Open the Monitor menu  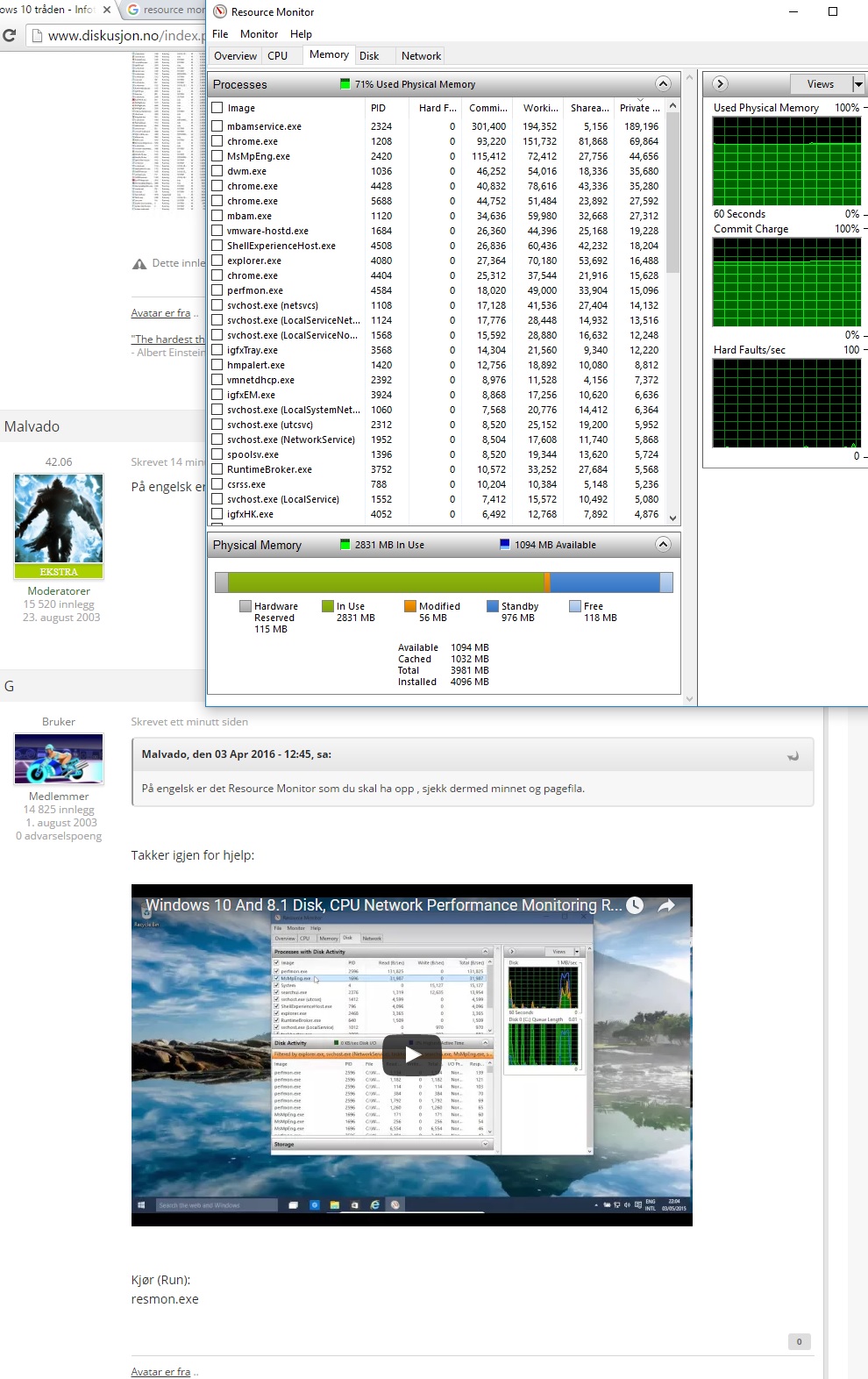click(259, 34)
